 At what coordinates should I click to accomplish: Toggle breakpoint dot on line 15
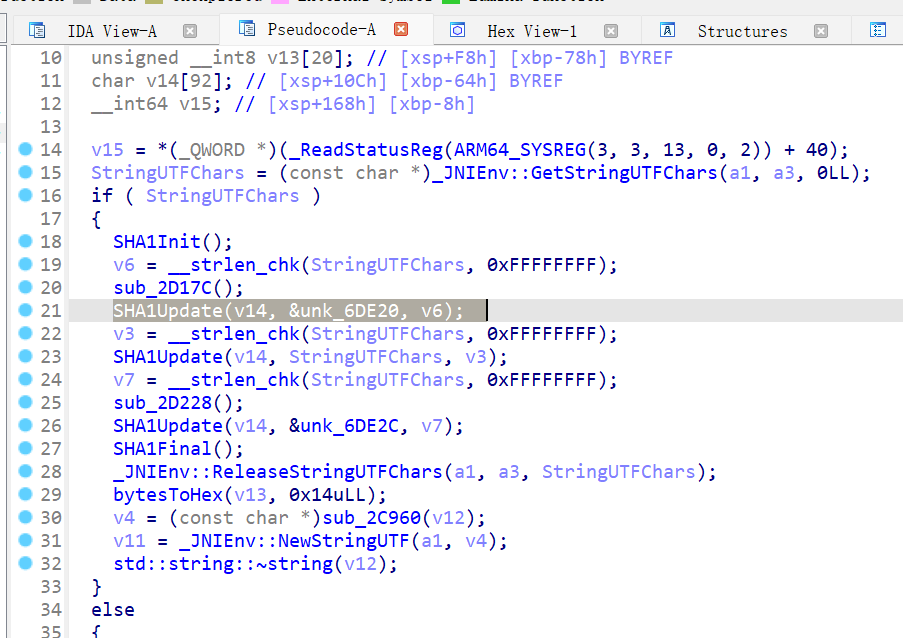pyautogui.click(x=25, y=172)
